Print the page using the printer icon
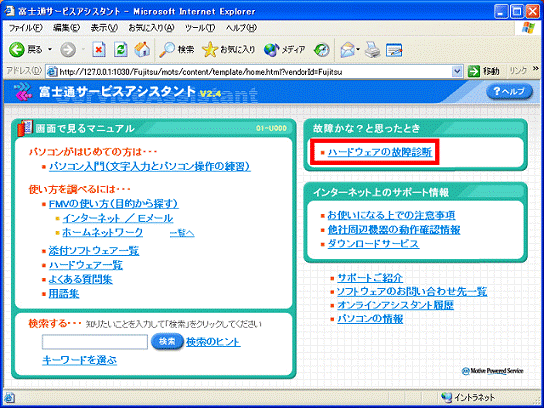This screenshot has height=408, width=544. (372, 50)
